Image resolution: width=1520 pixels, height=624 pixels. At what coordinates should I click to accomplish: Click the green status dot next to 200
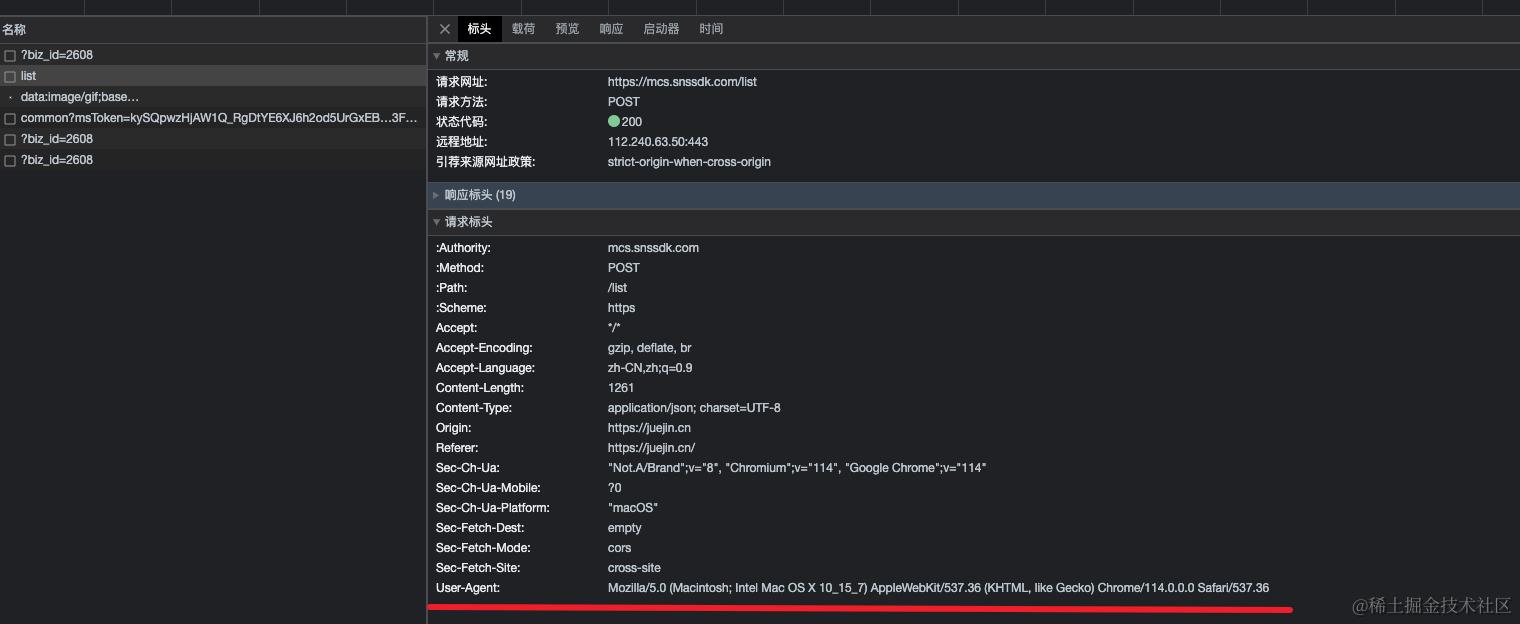coord(614,121)
